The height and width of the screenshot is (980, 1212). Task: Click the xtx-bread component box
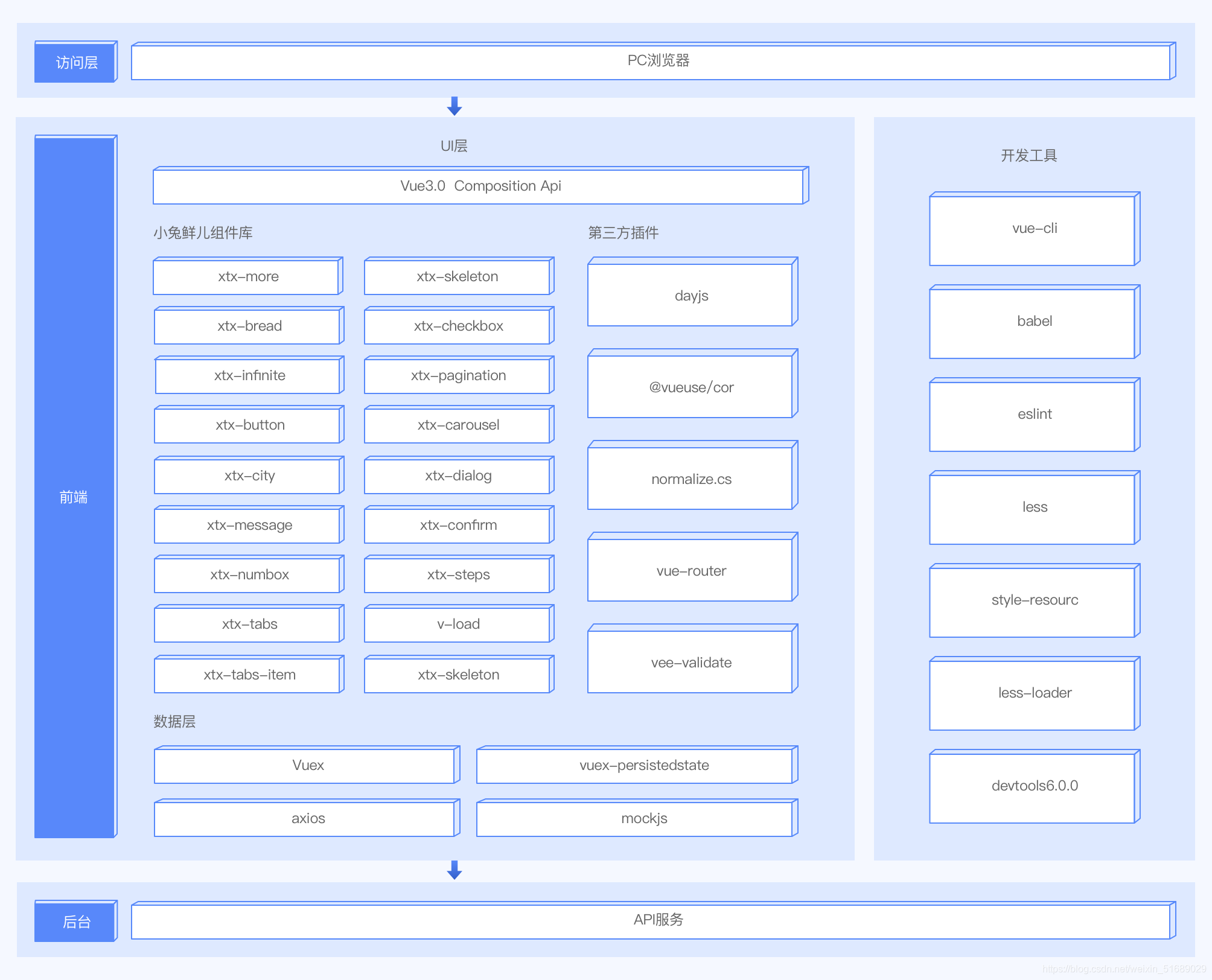click(x=249, y=325)
